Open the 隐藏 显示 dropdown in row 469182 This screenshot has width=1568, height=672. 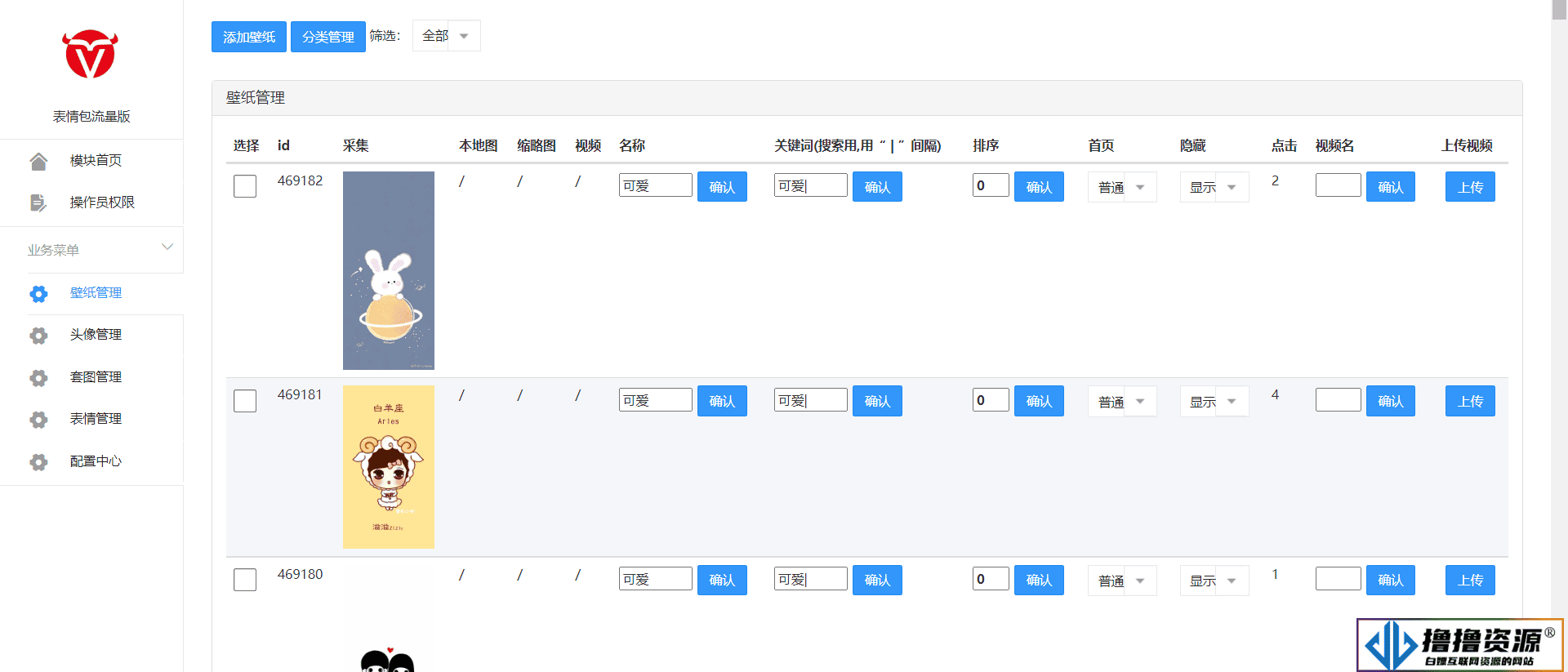coord(1214,188)
